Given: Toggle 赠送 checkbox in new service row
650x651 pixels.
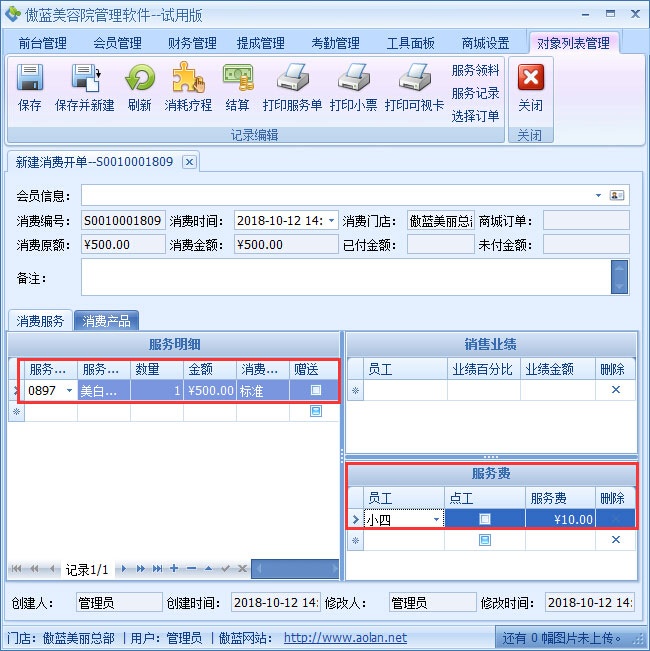Looking at the screenshot, I should (x=316, y=411).
